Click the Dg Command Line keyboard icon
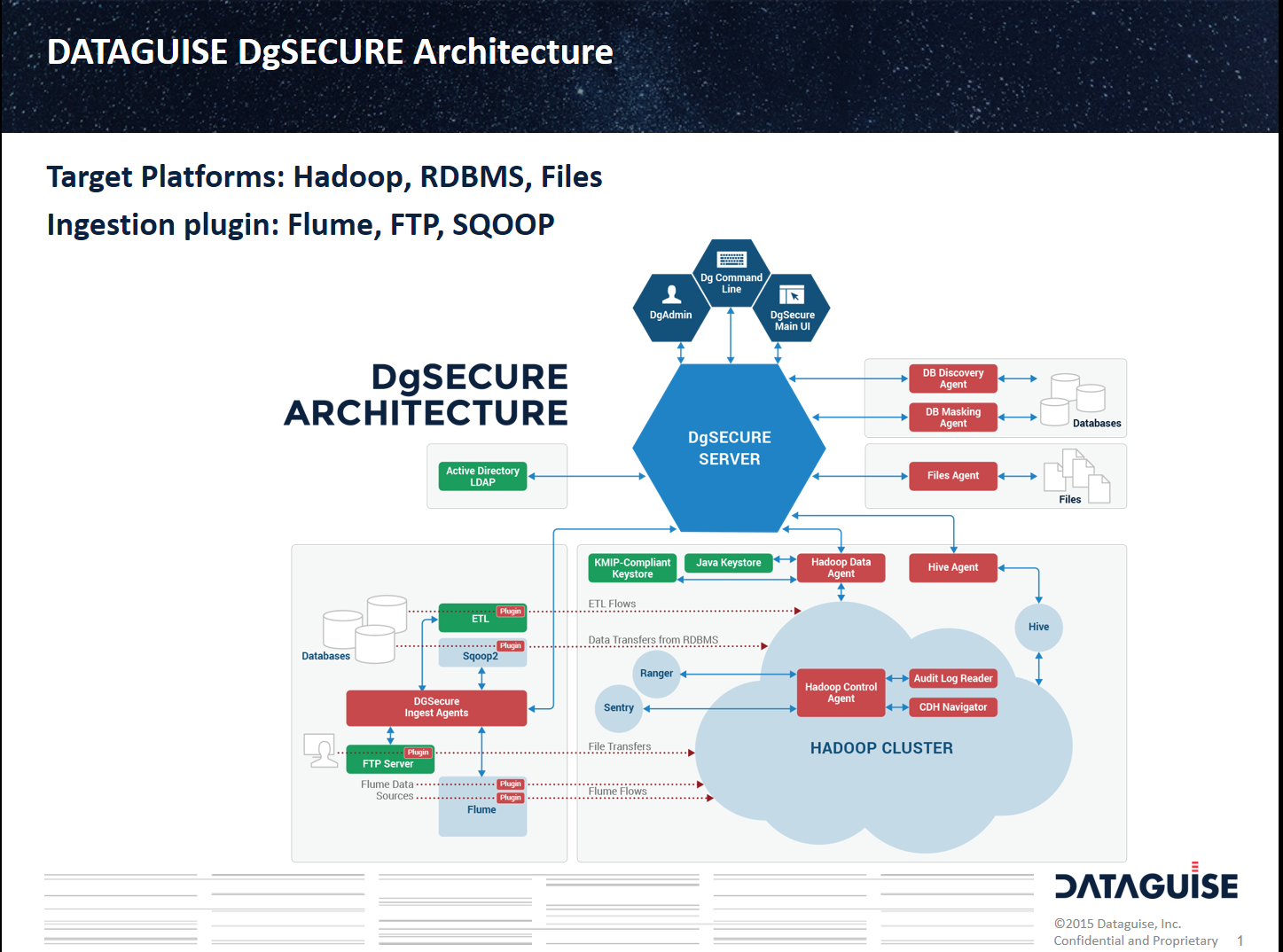The width and height of the screenshot is (1283, 952). pyautogui.click(x=731, y=261)
